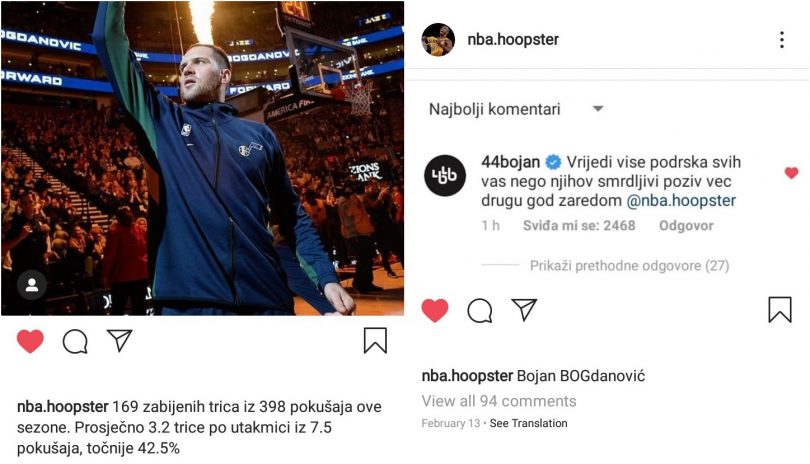Open the three-dot options menu
The width and height of the screenshot is (810, 464).
782,40
